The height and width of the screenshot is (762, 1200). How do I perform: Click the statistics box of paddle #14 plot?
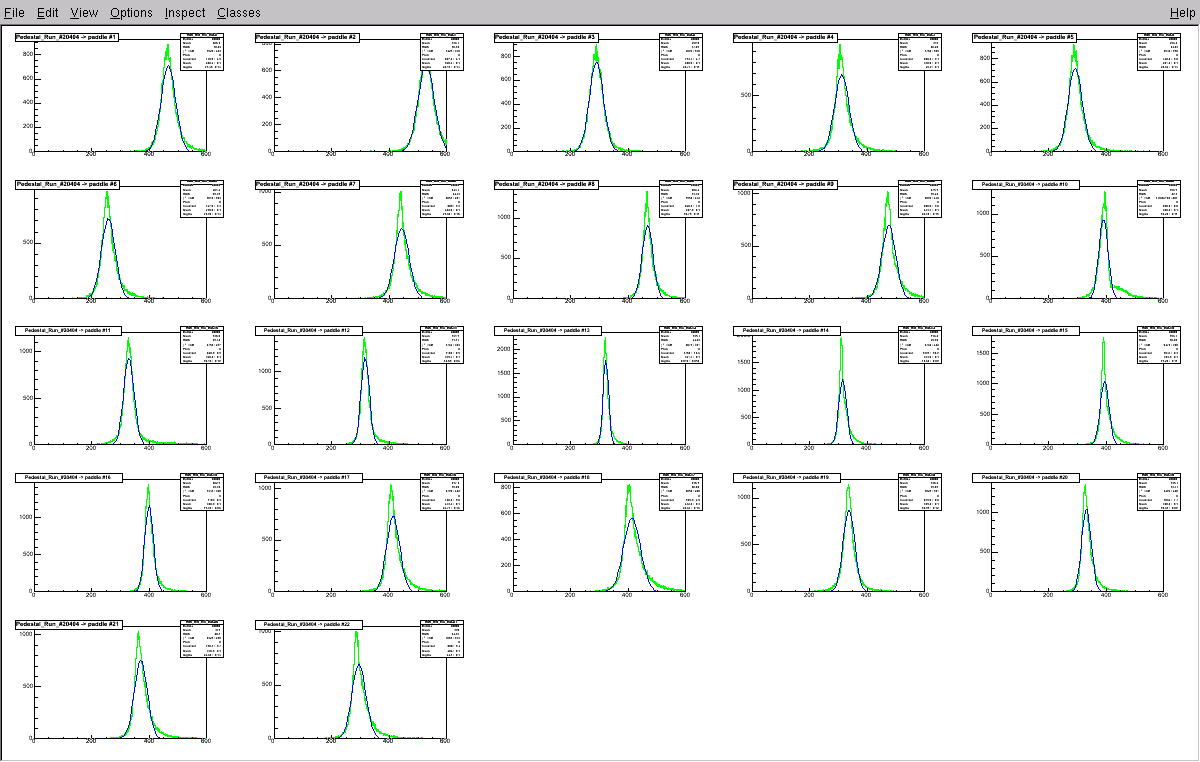tap(920, 345)
